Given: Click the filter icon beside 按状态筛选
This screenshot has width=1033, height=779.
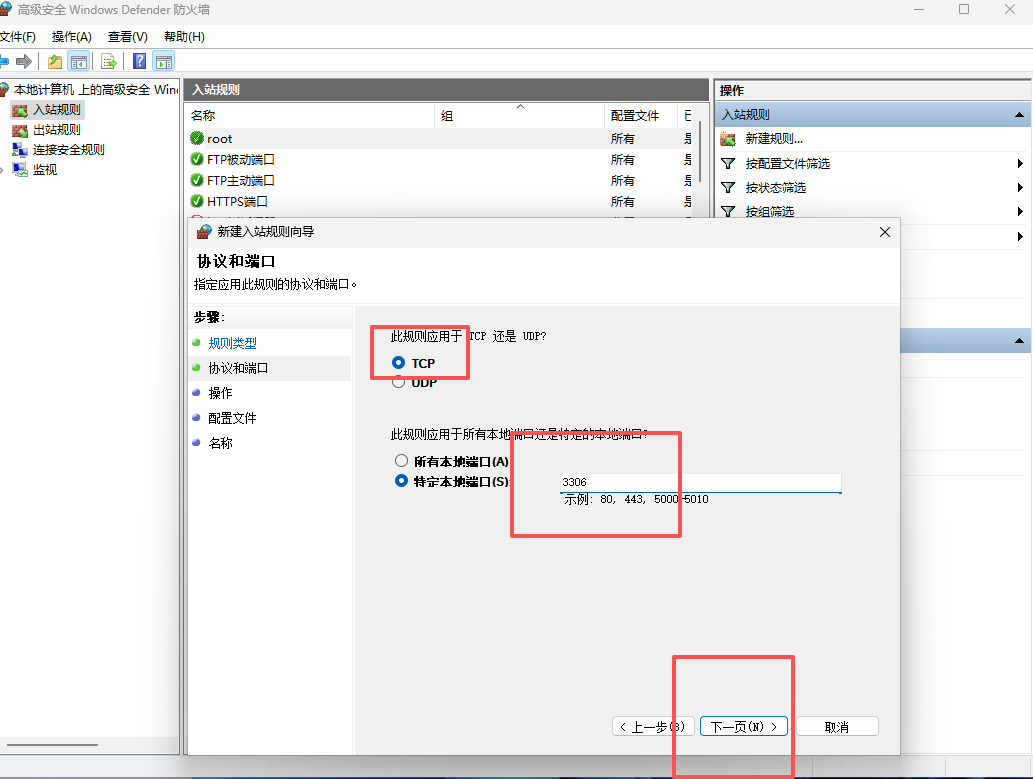Looking at the screenshot, I should coord(728,188).
